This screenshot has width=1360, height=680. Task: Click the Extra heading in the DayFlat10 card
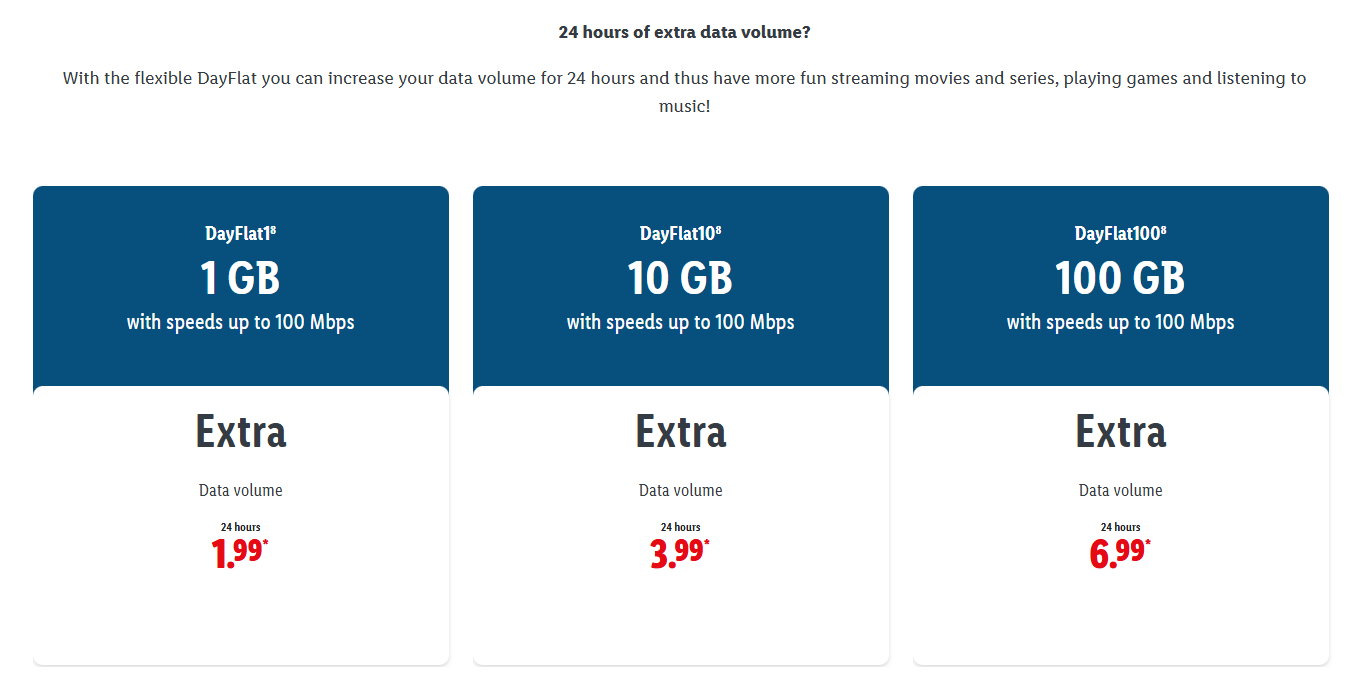[x=680, y=432]
